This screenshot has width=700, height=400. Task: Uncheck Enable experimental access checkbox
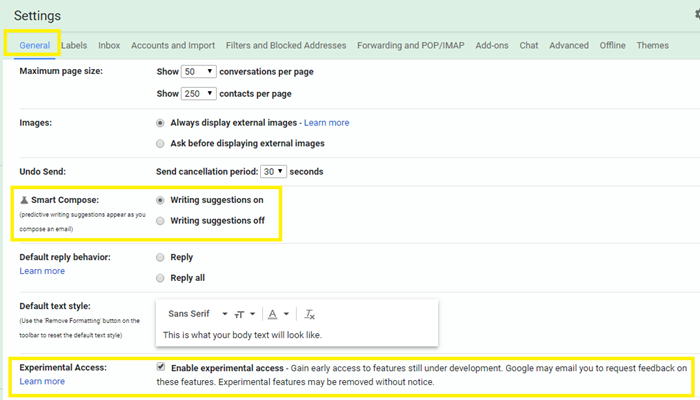point(162,367)
